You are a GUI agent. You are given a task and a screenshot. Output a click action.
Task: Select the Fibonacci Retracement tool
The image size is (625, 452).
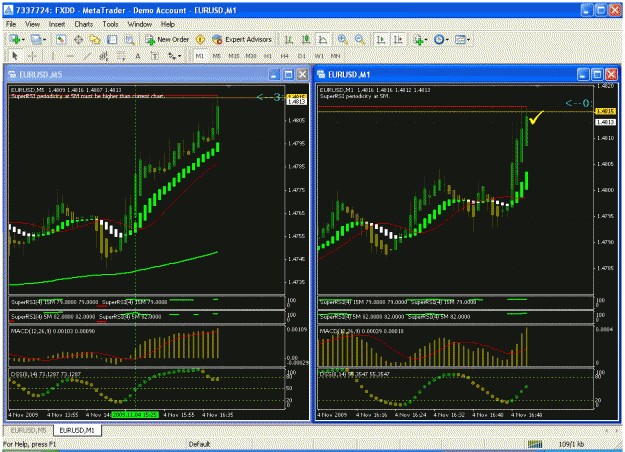click(121, 56)
